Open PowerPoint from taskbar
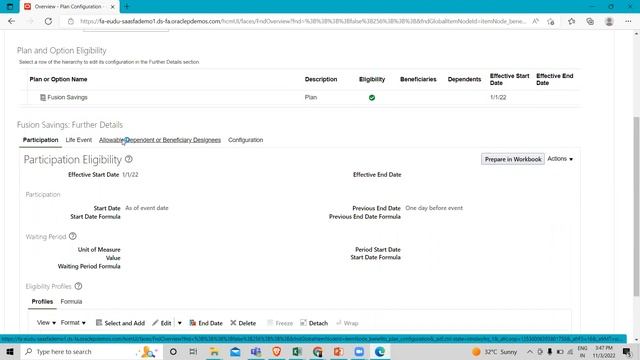The height and width of the screenshot is (360, 640). coord(338,351)
